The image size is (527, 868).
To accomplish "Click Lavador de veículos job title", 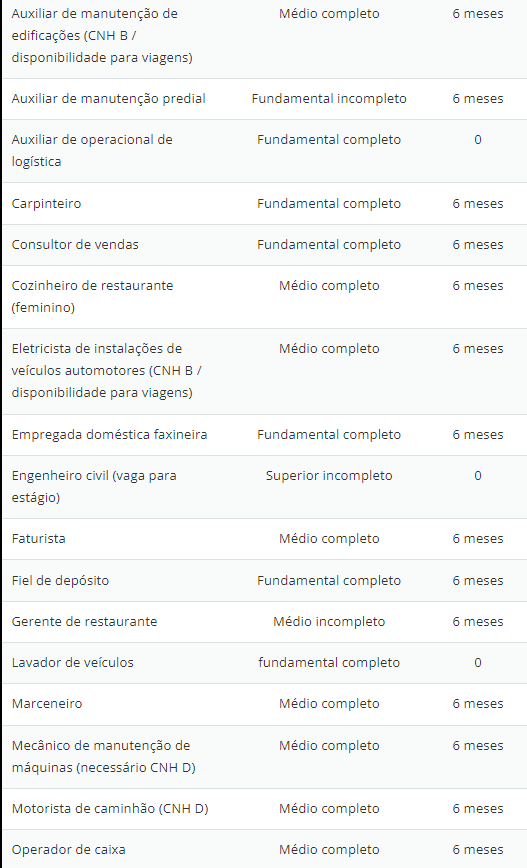I will (x=73, y=663).
